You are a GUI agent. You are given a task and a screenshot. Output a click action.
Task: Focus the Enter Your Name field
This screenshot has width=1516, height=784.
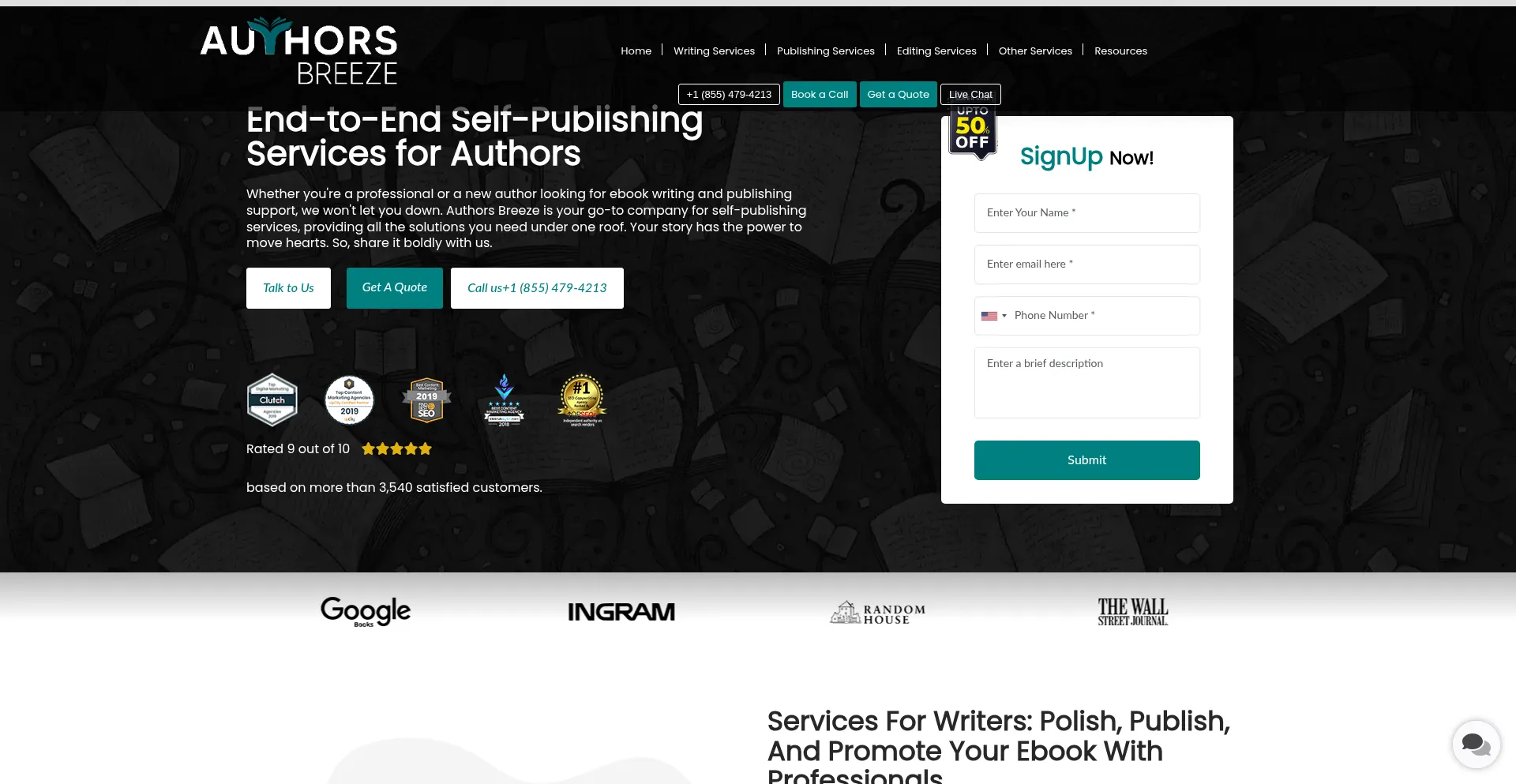pyautogui.click(x=1087, y=213)
